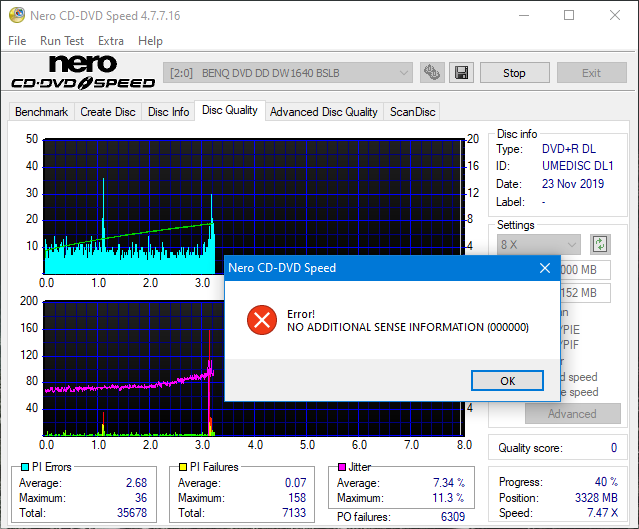This screenshot has width=639, height=529.
Task: Click the DVD+R DL disc type text
Action: 568,149
